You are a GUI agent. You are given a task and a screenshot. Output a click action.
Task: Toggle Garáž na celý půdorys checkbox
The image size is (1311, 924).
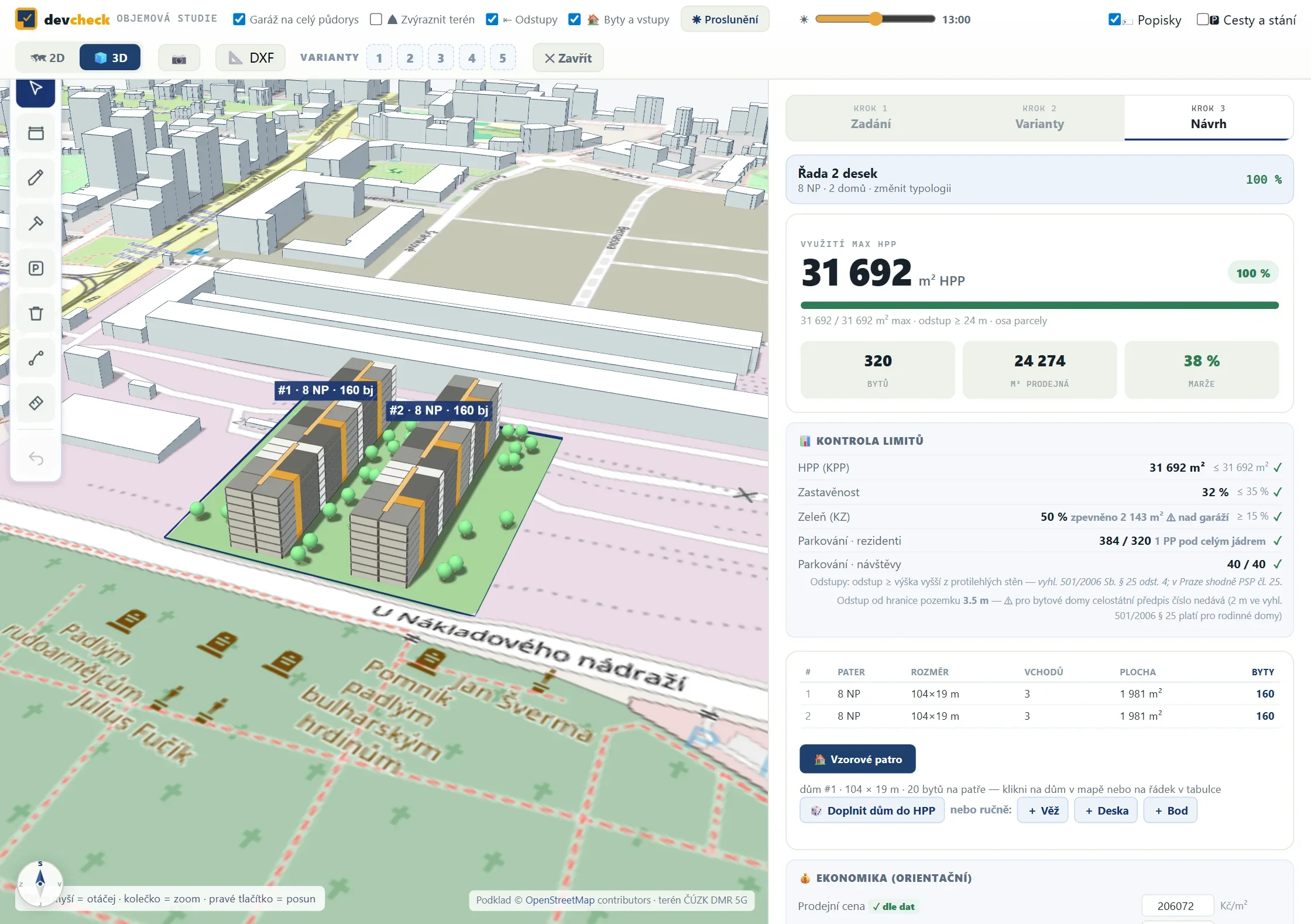(x=239, y=19)
